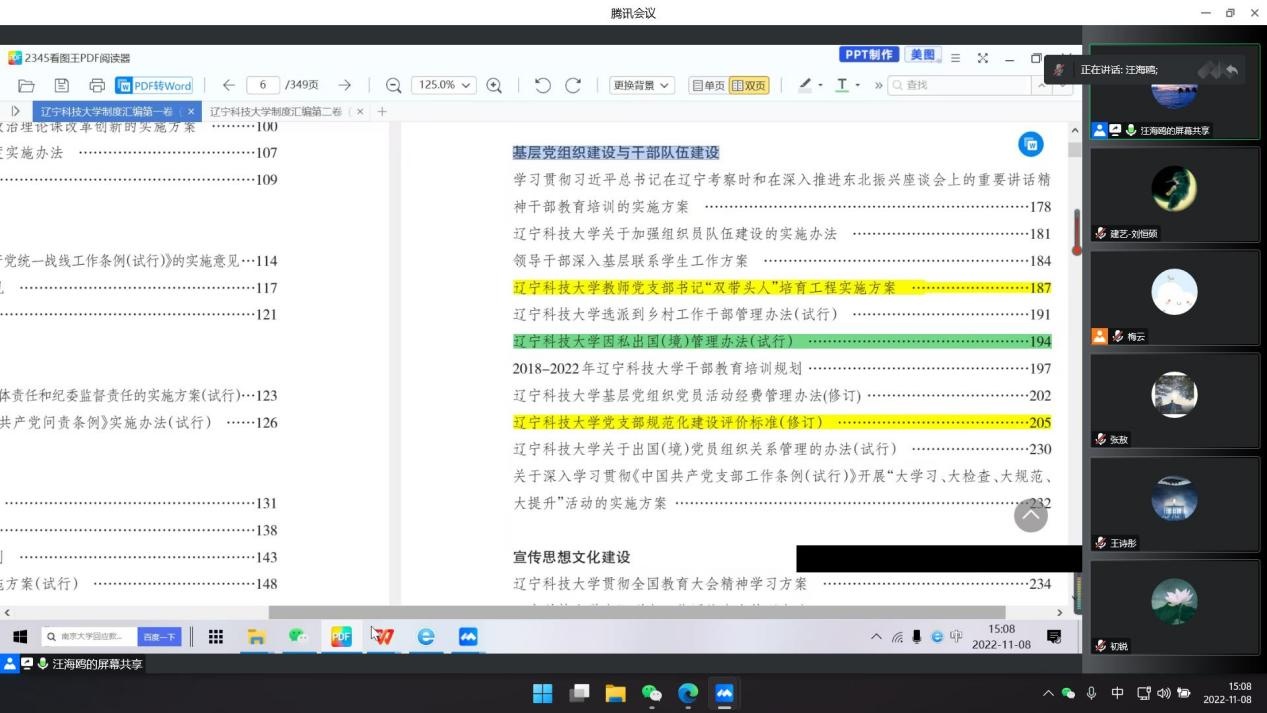Open a file with the folder icon

coord(27,86)
